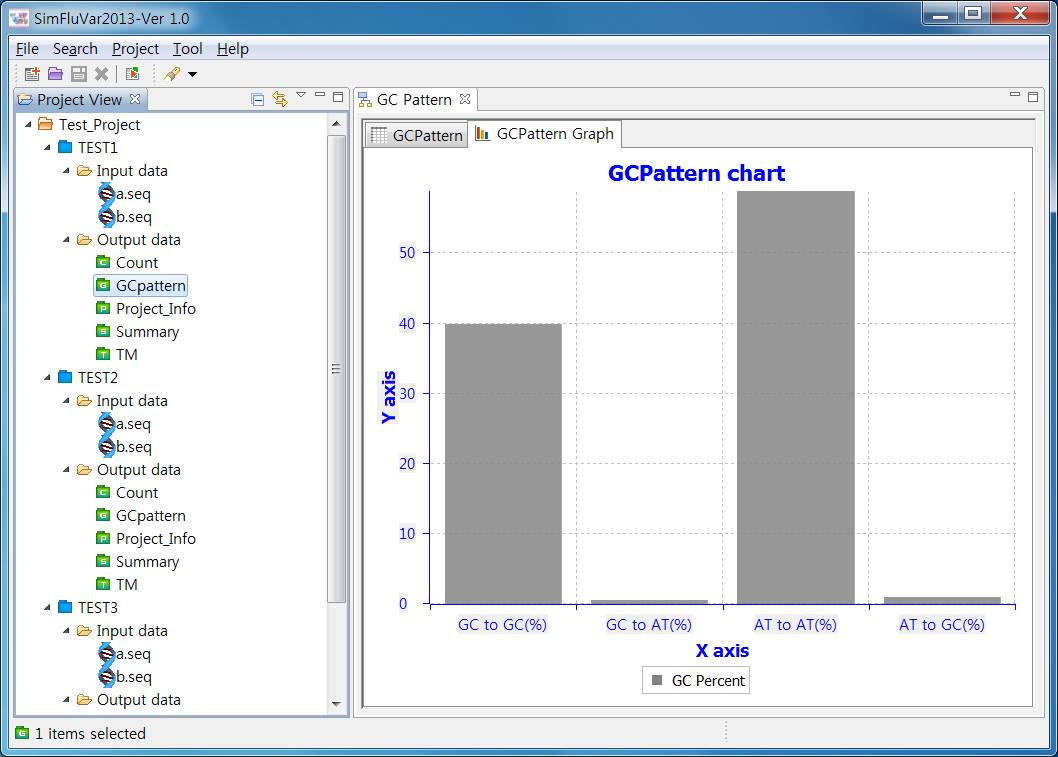This screenshot has width=1058, height=757.
Task: Click the rocket tool icon in toolbar
Action: coord(173,74)
